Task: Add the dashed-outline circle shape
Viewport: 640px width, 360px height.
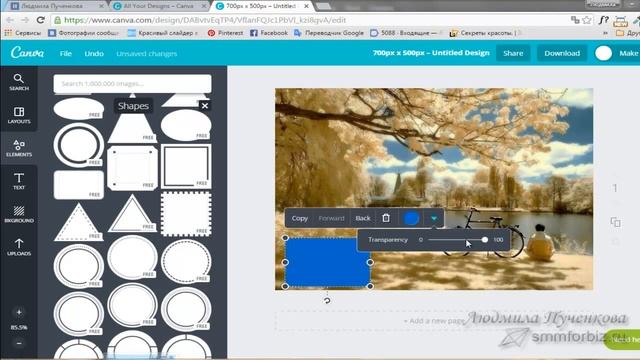Action: pos(186,261)
